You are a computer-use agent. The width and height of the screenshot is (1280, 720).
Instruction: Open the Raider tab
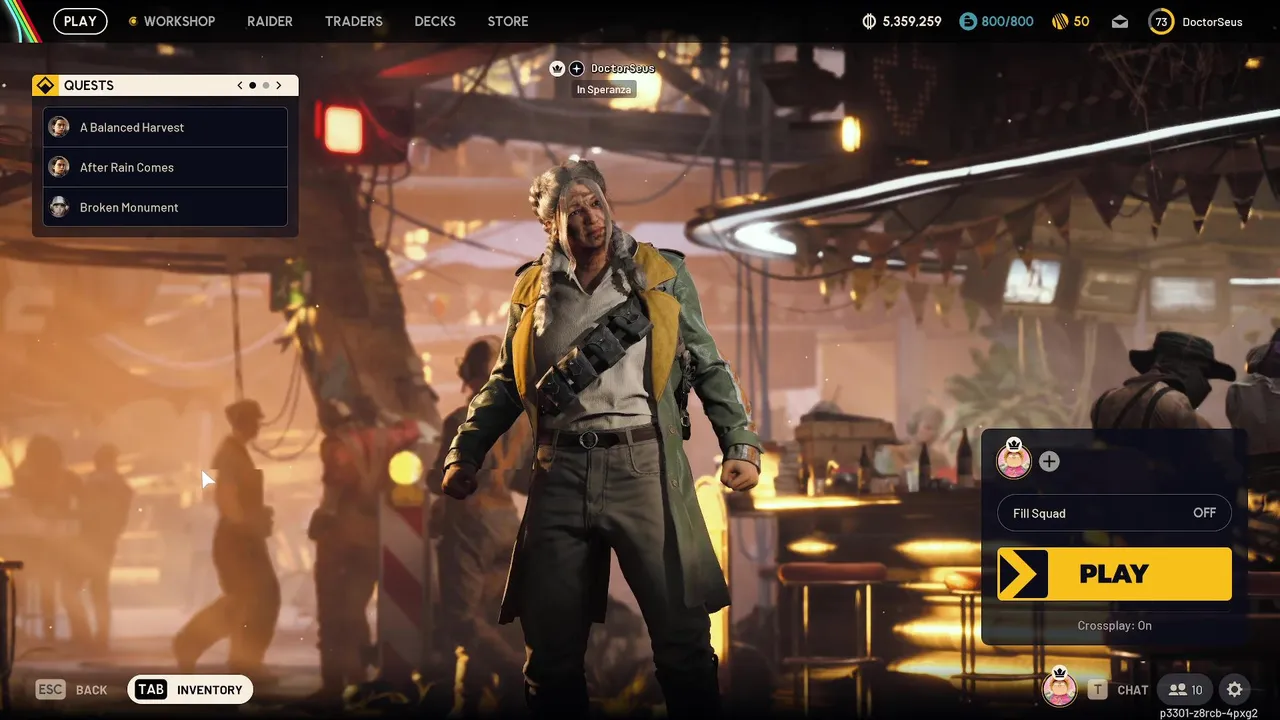coord(270,21)
